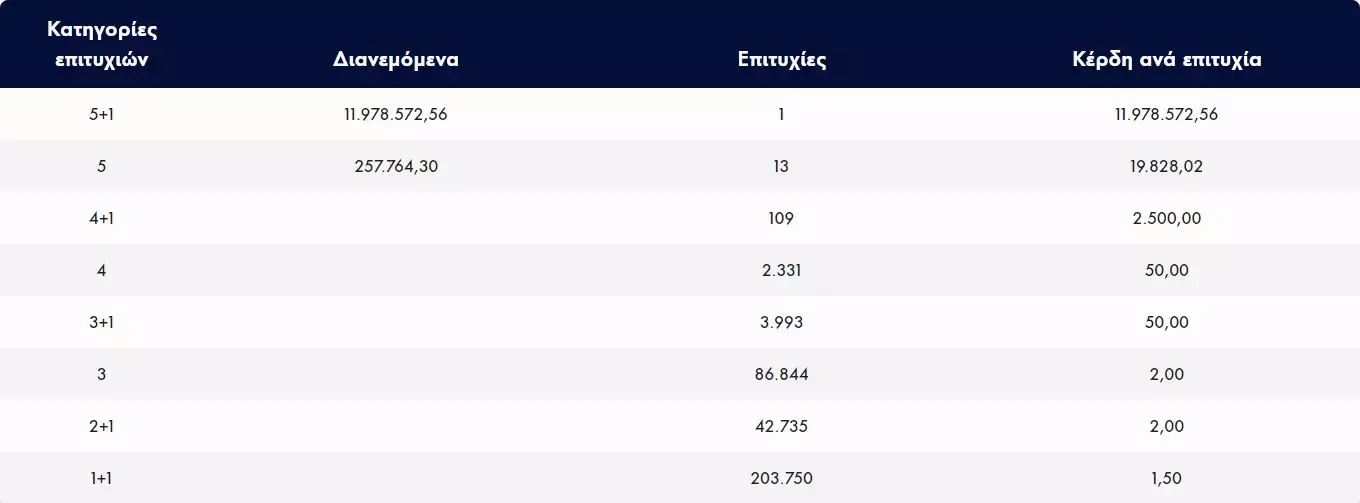This screenshot has height=503, width=1360.
Task: Select the 2.500,00 winnings cell
Action: coord(1166,218)
